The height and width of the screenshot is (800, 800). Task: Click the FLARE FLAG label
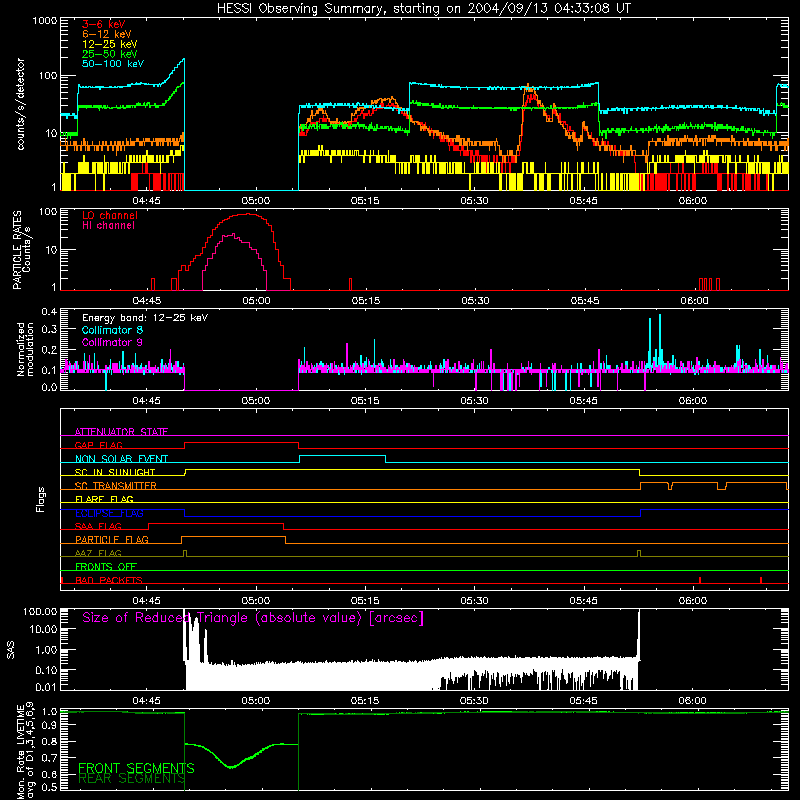tap(104, 499)
